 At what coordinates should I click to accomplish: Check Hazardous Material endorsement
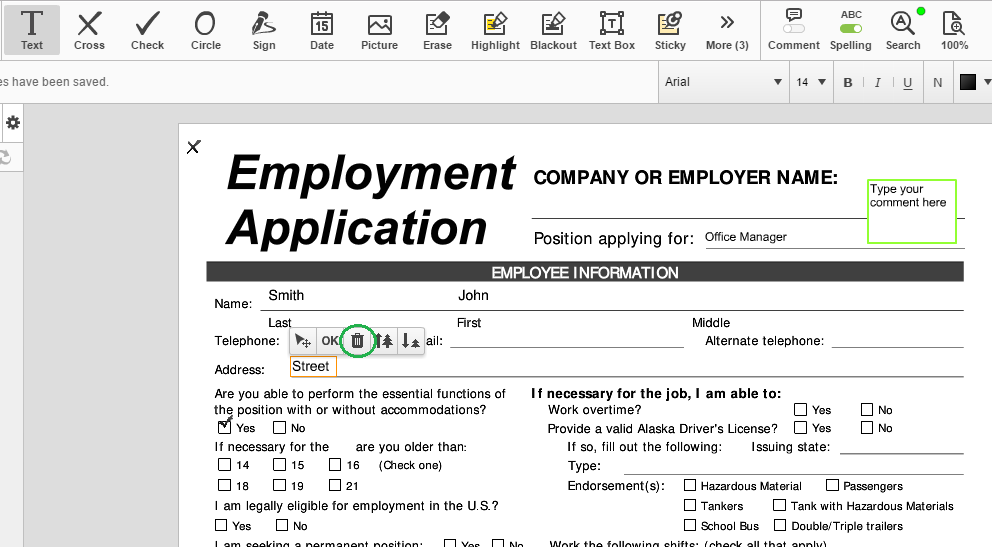[690, 485]
